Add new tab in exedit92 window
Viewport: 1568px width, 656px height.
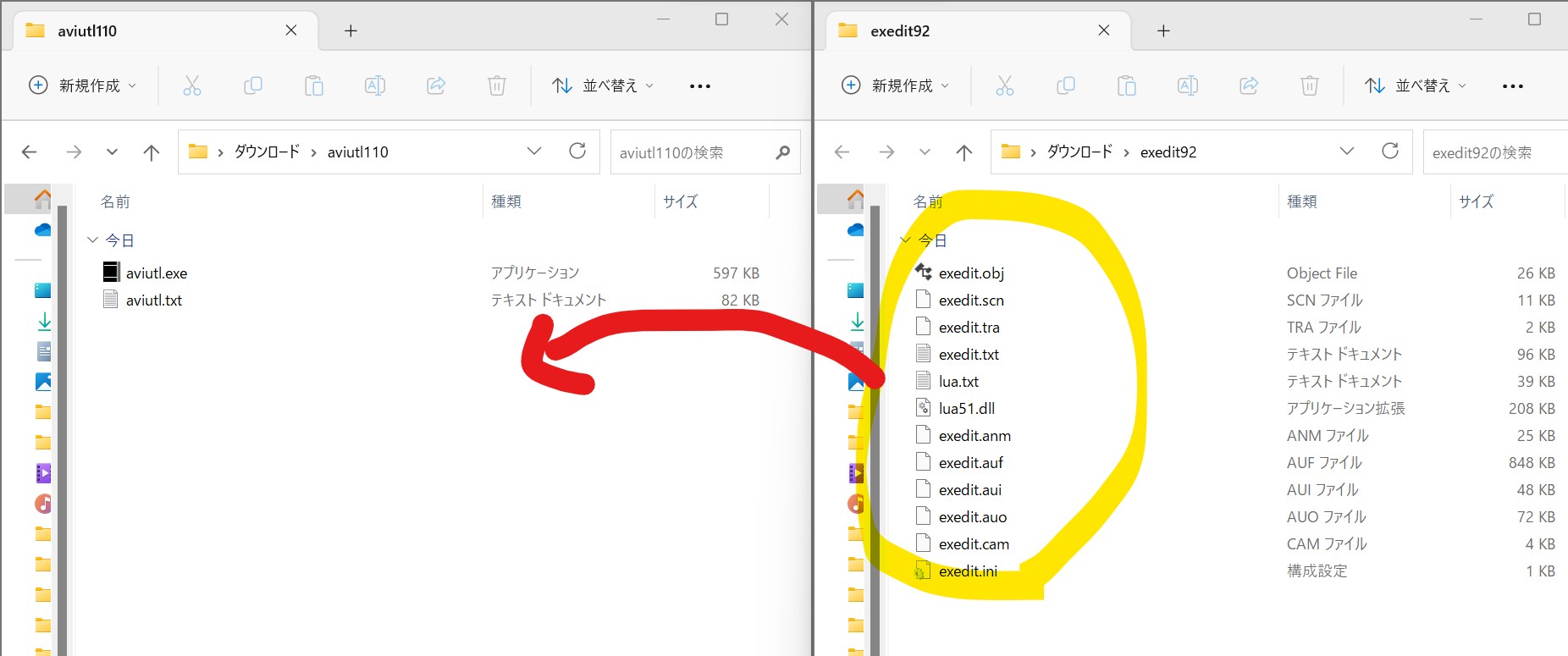pyautogui.click(x=1163, y=31)
